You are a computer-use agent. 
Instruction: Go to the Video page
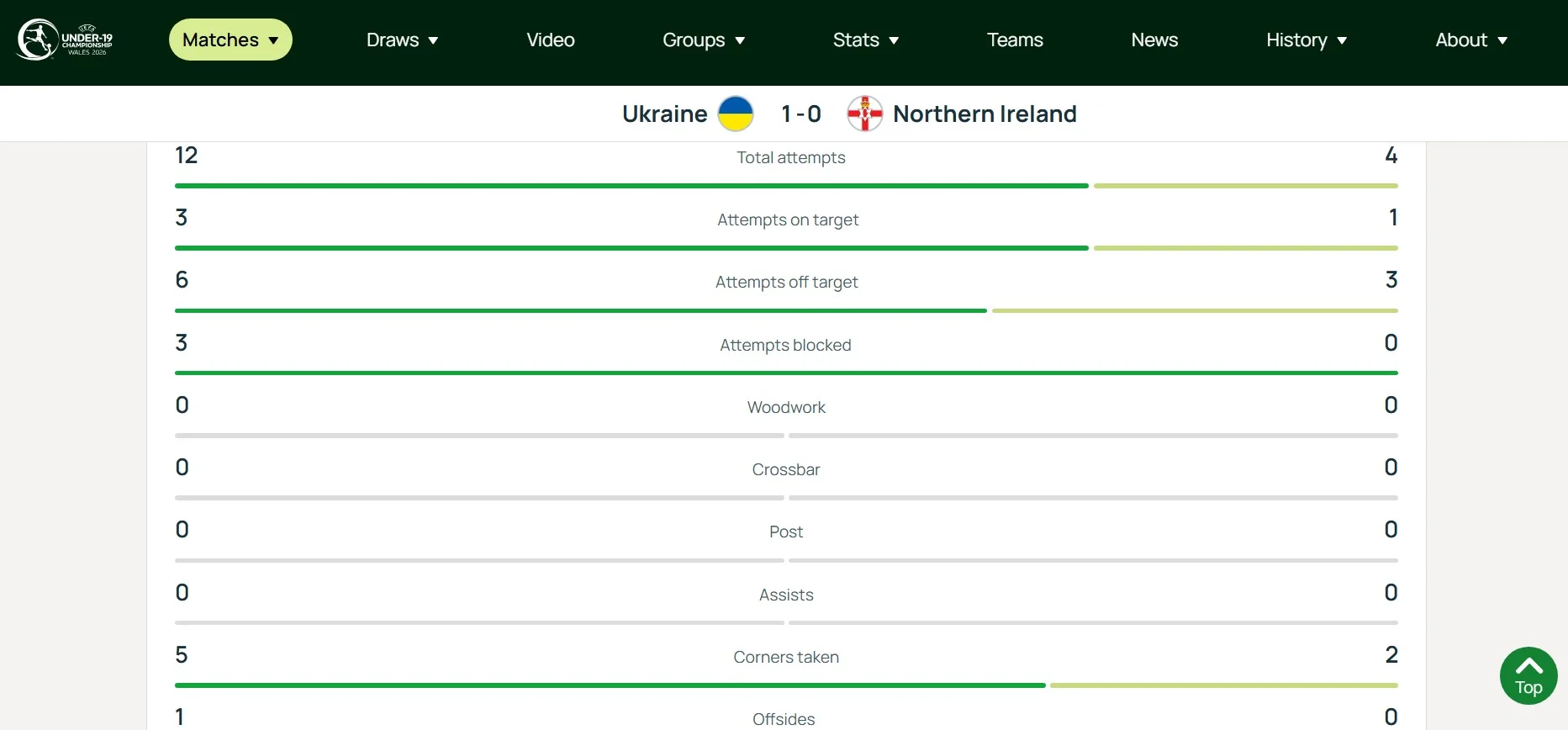pyautogui.click(x=551, y=40)
